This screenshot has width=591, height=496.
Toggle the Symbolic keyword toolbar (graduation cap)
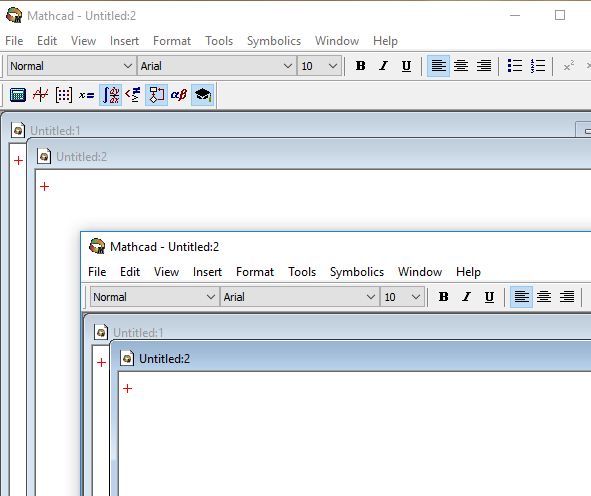pyautogui.click(x=202, y=95)
